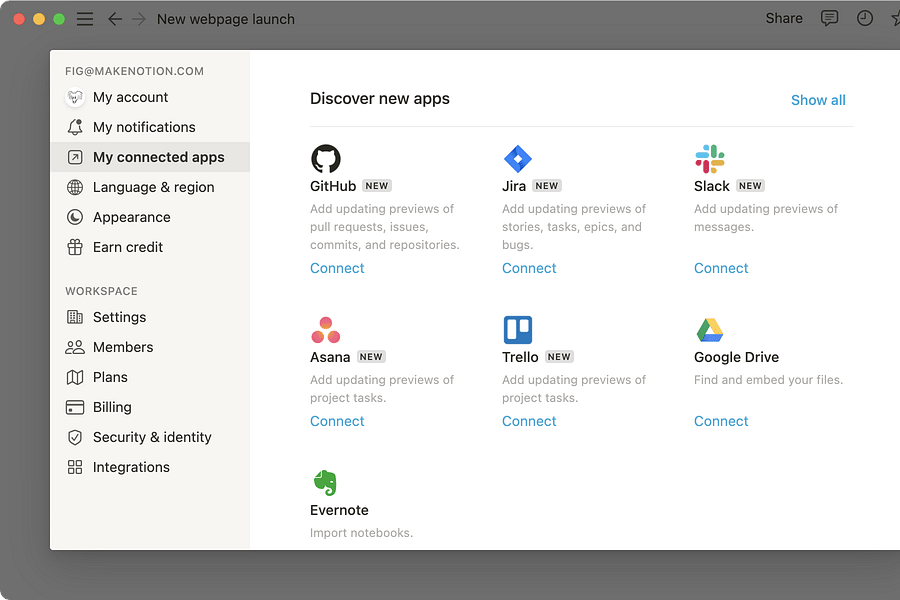Open page history with the clock icon

click(864, 18)
